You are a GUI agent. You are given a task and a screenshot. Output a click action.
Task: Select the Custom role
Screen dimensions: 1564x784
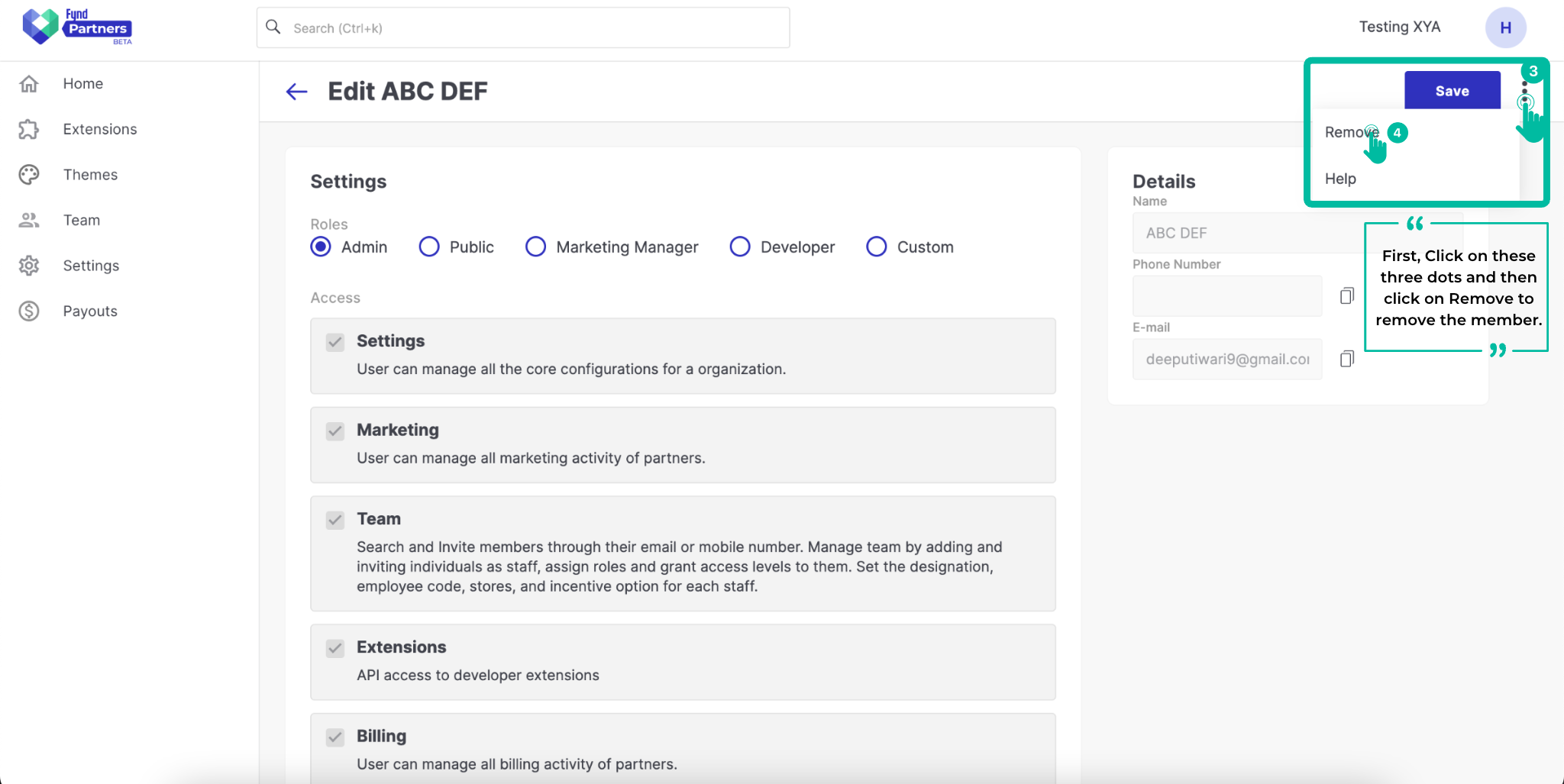click(877, 247)
